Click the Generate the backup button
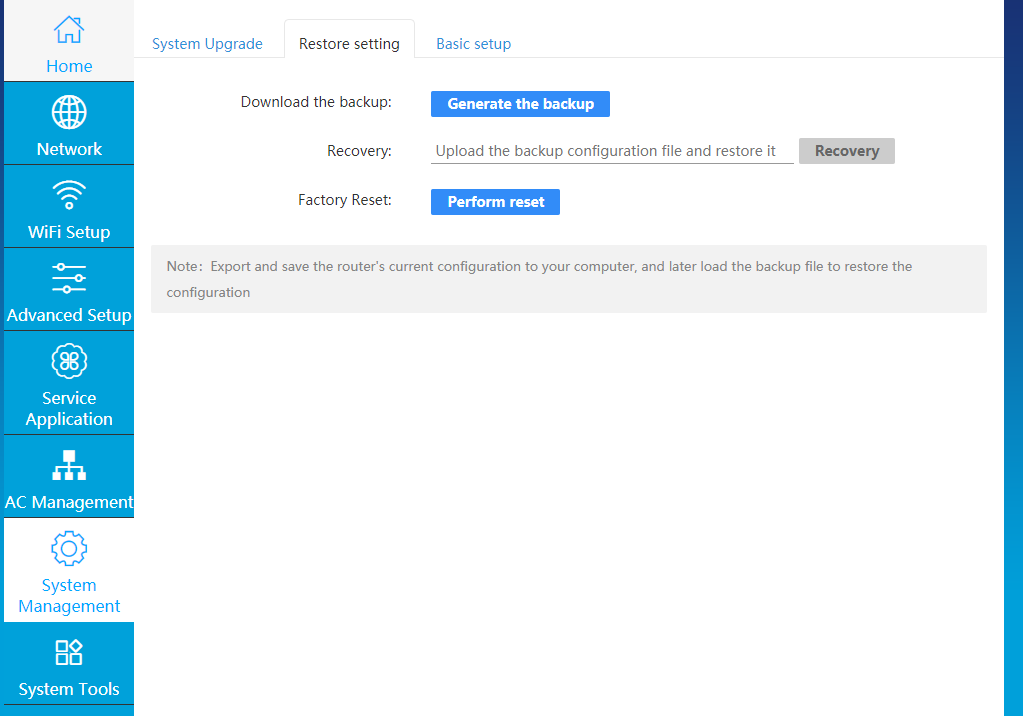The height and width of the screenshot is (716, 1023). [x=520, y=104]
